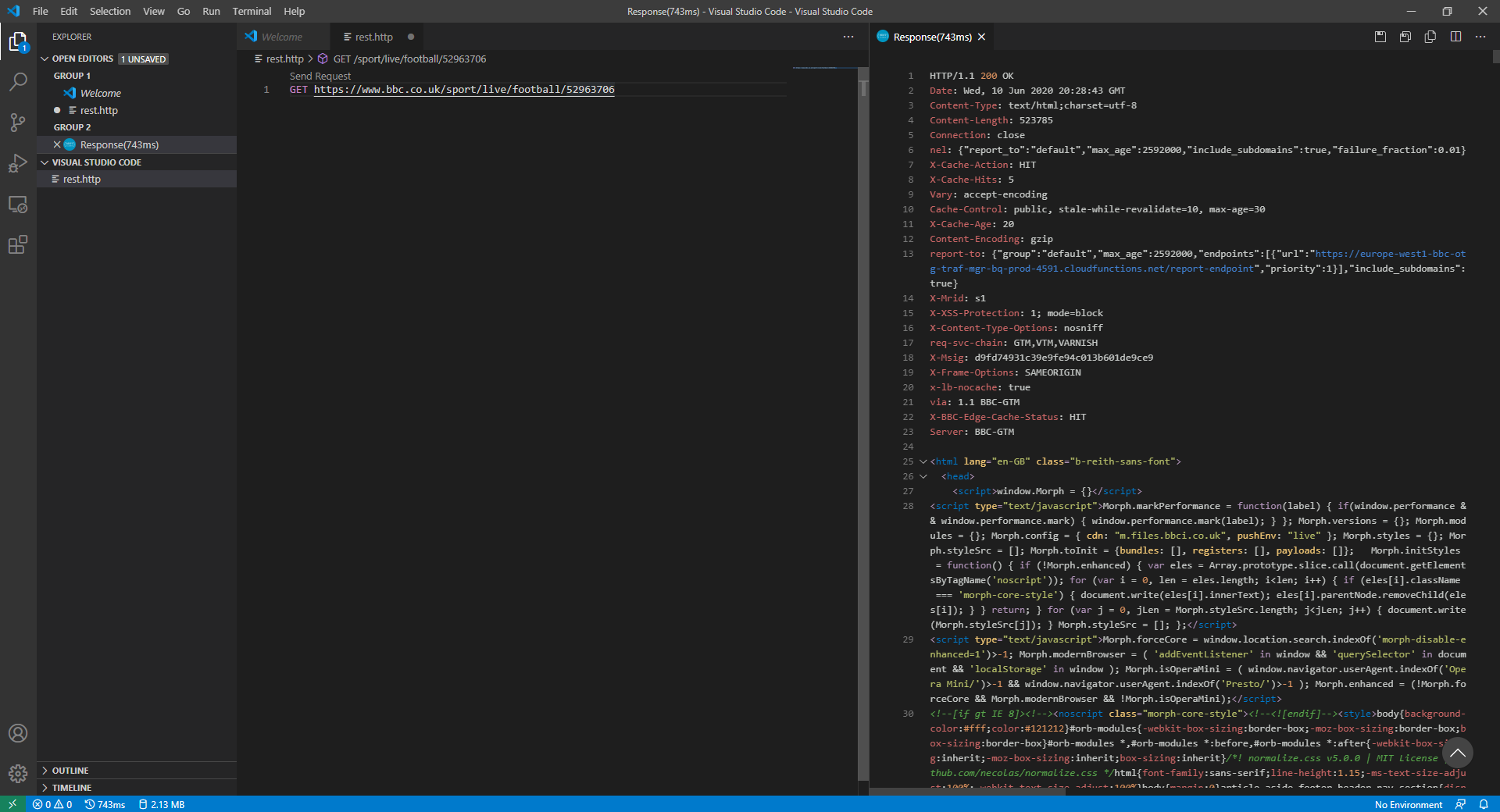Viewport: 1500px width, 812px height.
Task: Open the Run menu
Action: tap(211, 11)
